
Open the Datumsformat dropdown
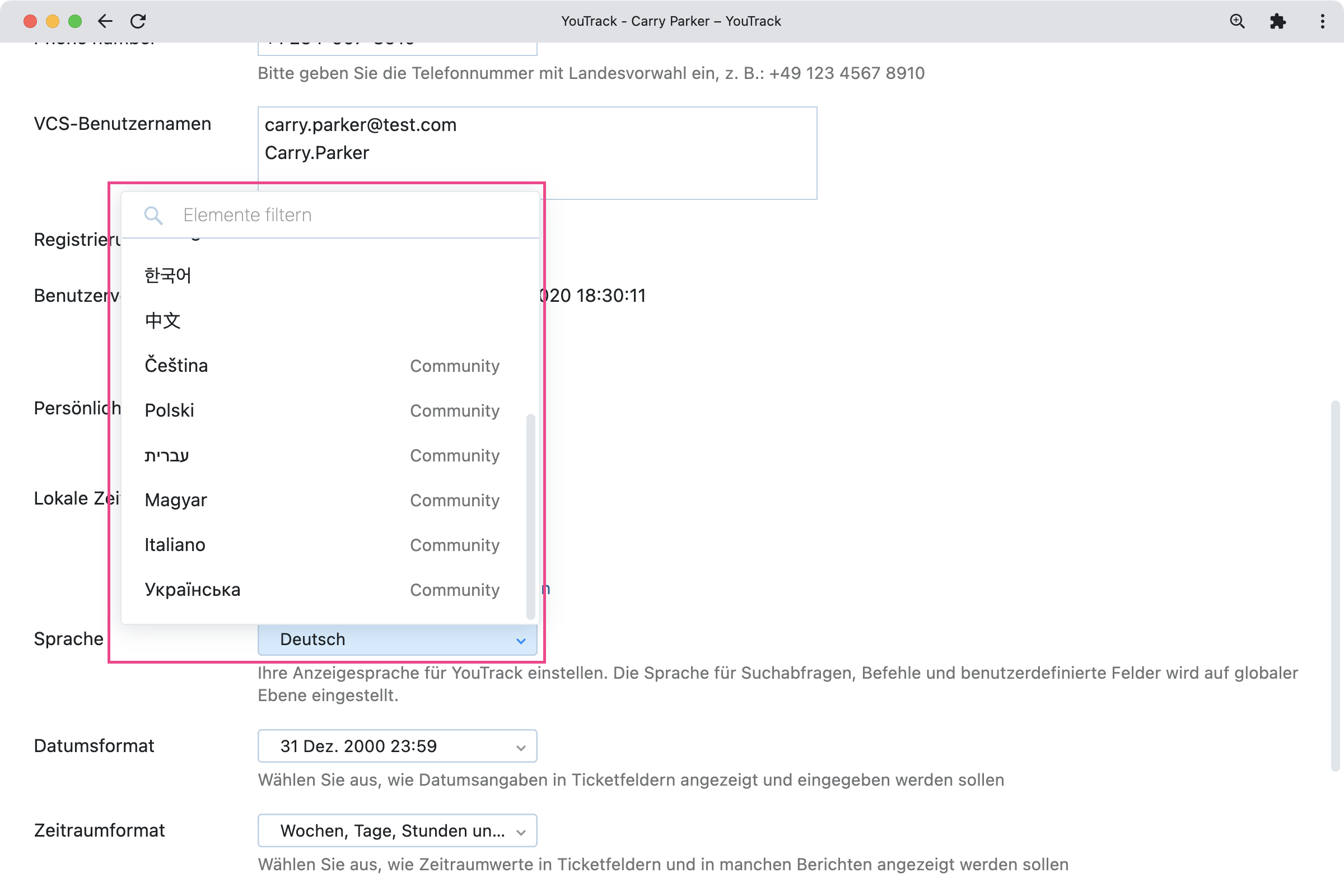coord(397,746)
